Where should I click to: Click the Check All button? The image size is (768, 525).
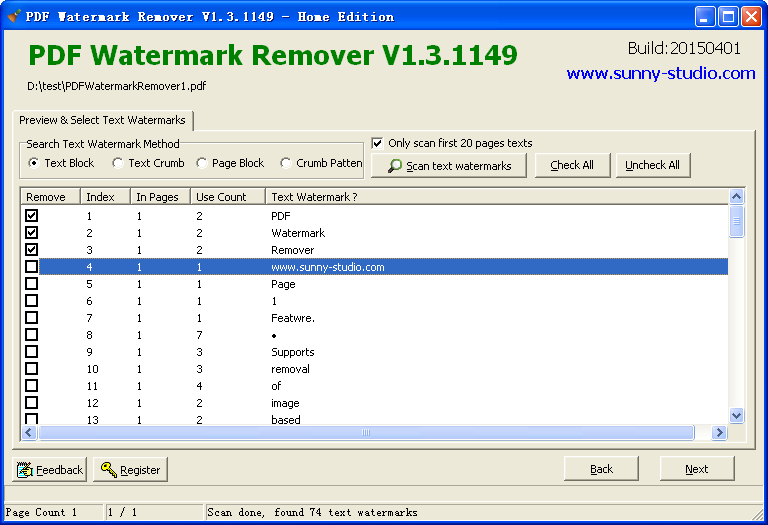tap(572, 165)
